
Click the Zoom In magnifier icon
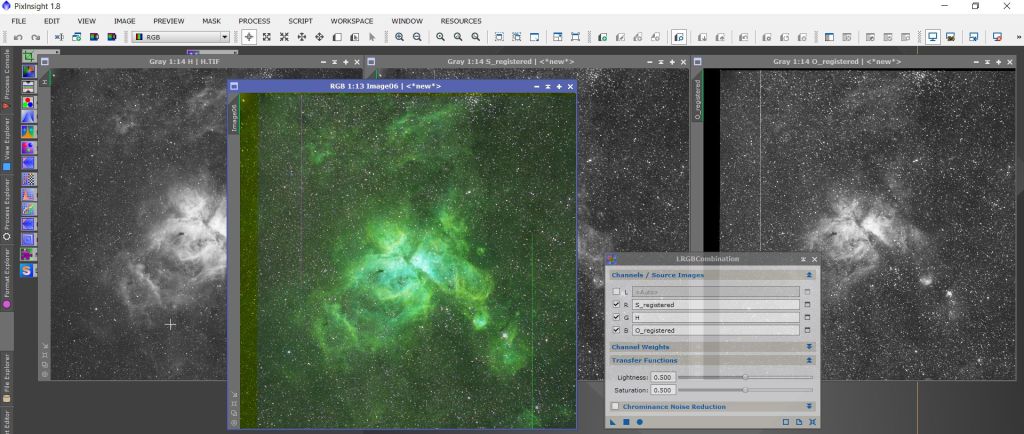(x=400, y=37)
